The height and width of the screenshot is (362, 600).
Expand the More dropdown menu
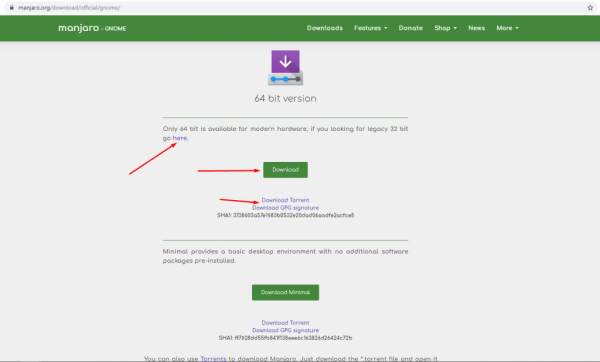[x=507, y=28]
